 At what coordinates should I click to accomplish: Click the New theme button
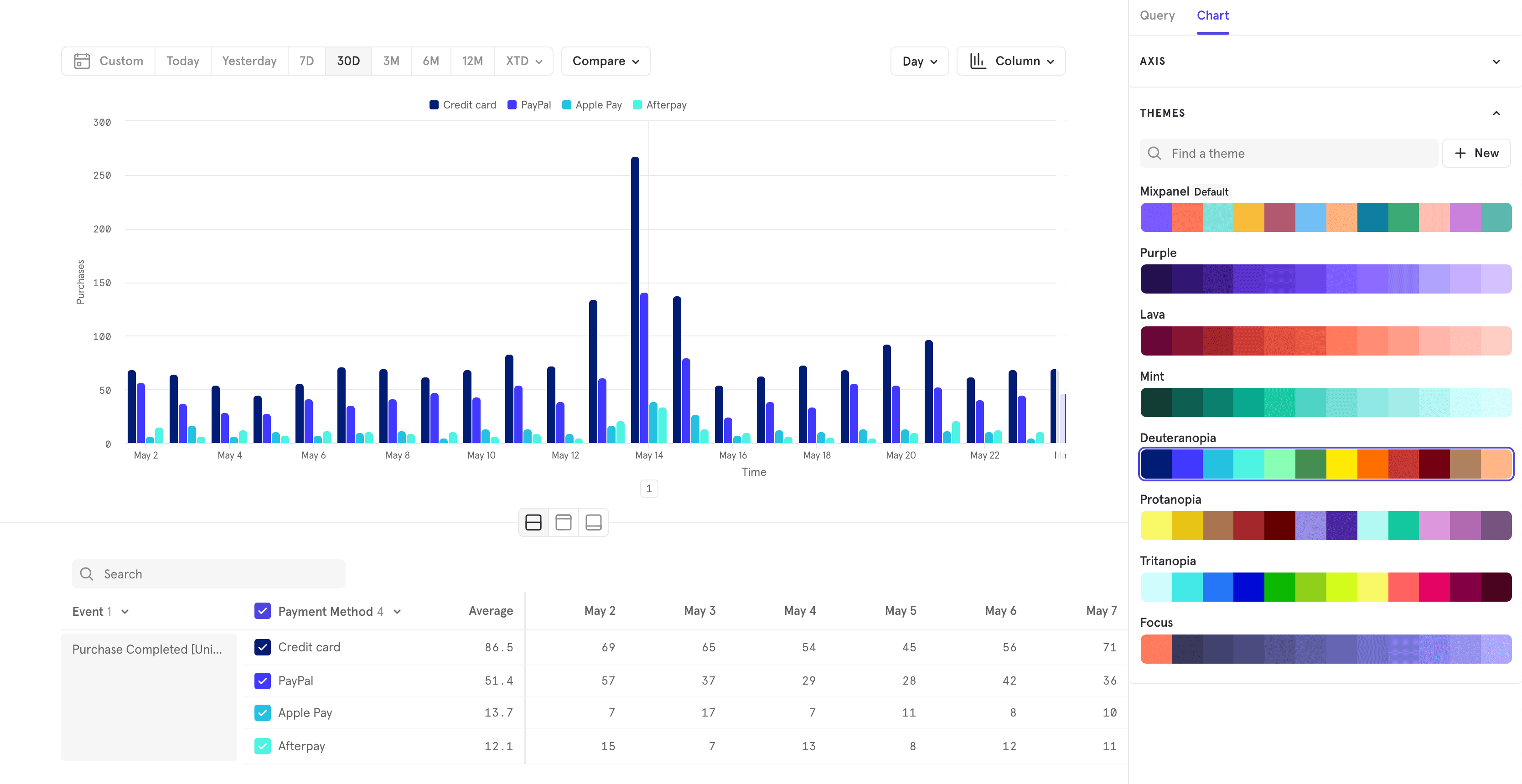[1475, 154]
